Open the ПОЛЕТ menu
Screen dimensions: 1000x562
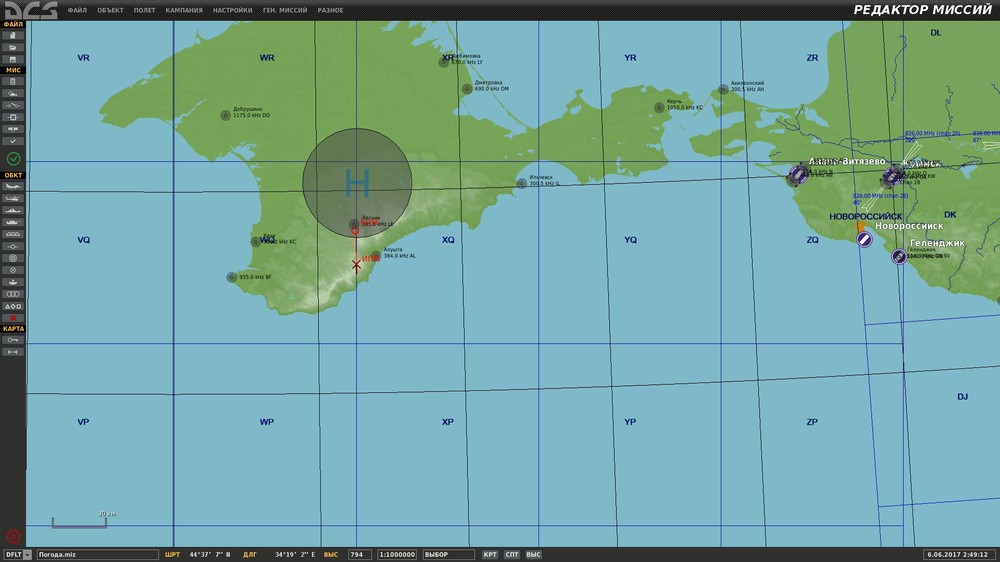click(x=145, y=10)
